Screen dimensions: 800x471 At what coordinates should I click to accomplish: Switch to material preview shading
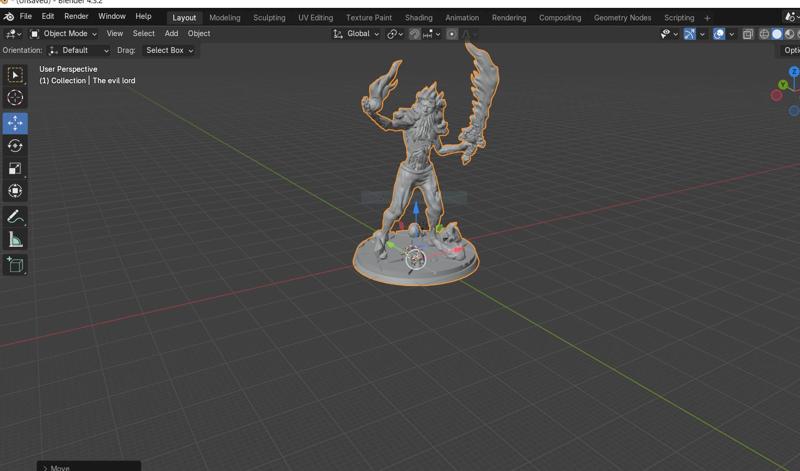(x=789, y=34)
